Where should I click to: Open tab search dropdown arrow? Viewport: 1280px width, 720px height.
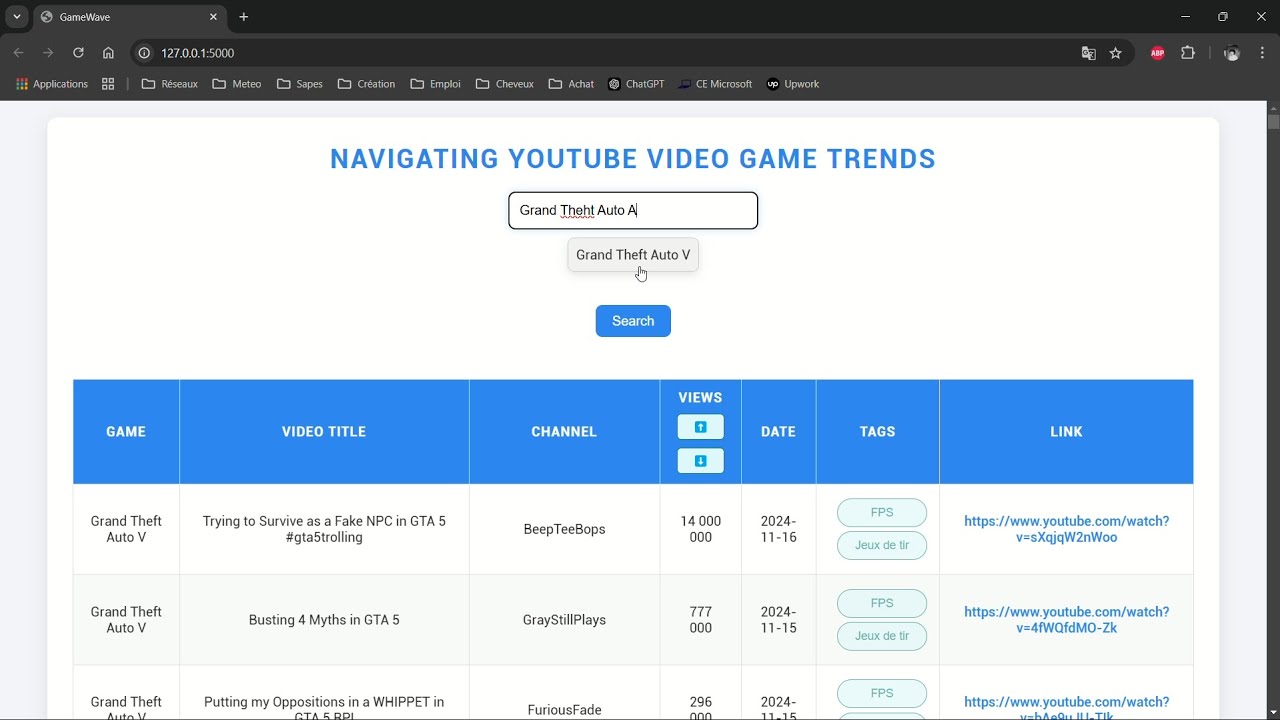tap(17, 17)
